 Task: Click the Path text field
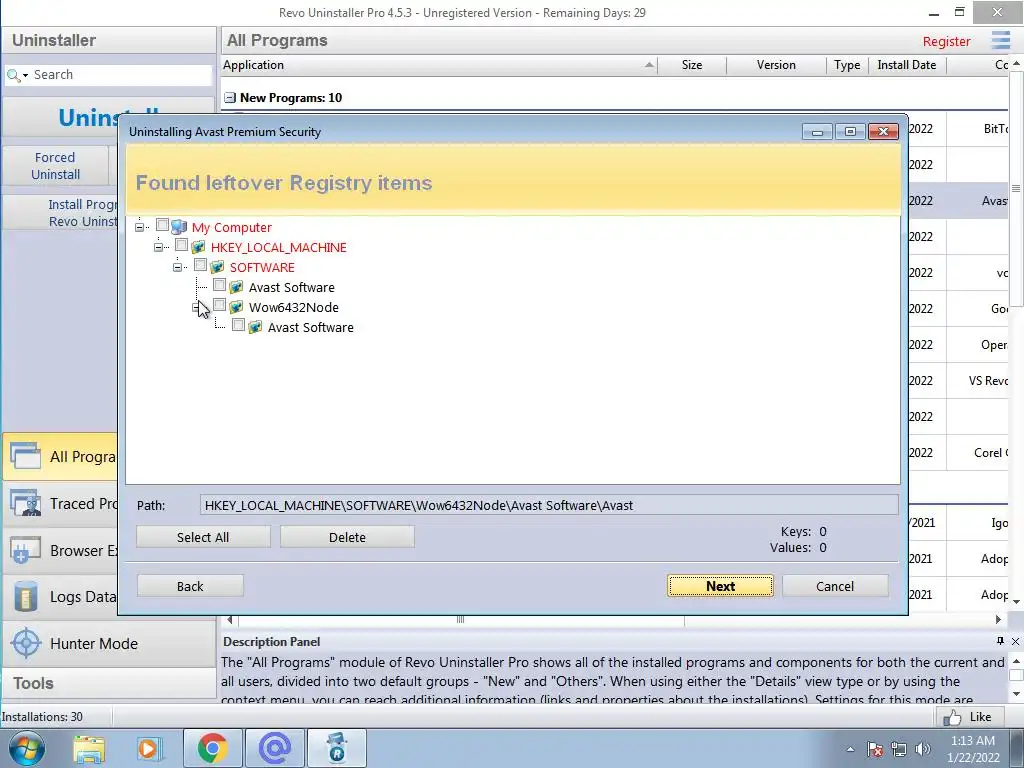coord(549,505)
